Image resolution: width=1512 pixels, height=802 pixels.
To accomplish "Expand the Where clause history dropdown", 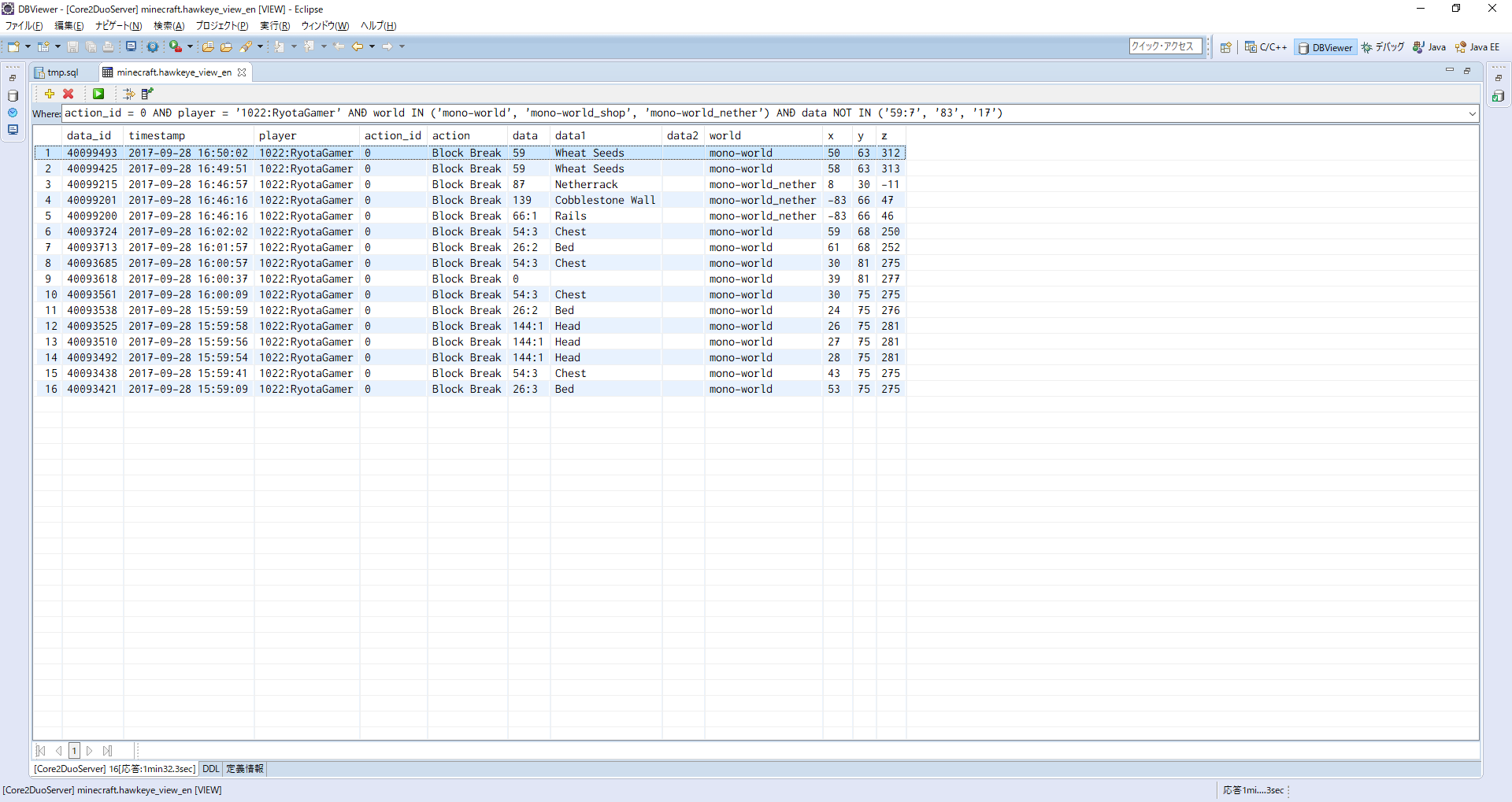I will pyautogui.click(x=1472, y=113).
